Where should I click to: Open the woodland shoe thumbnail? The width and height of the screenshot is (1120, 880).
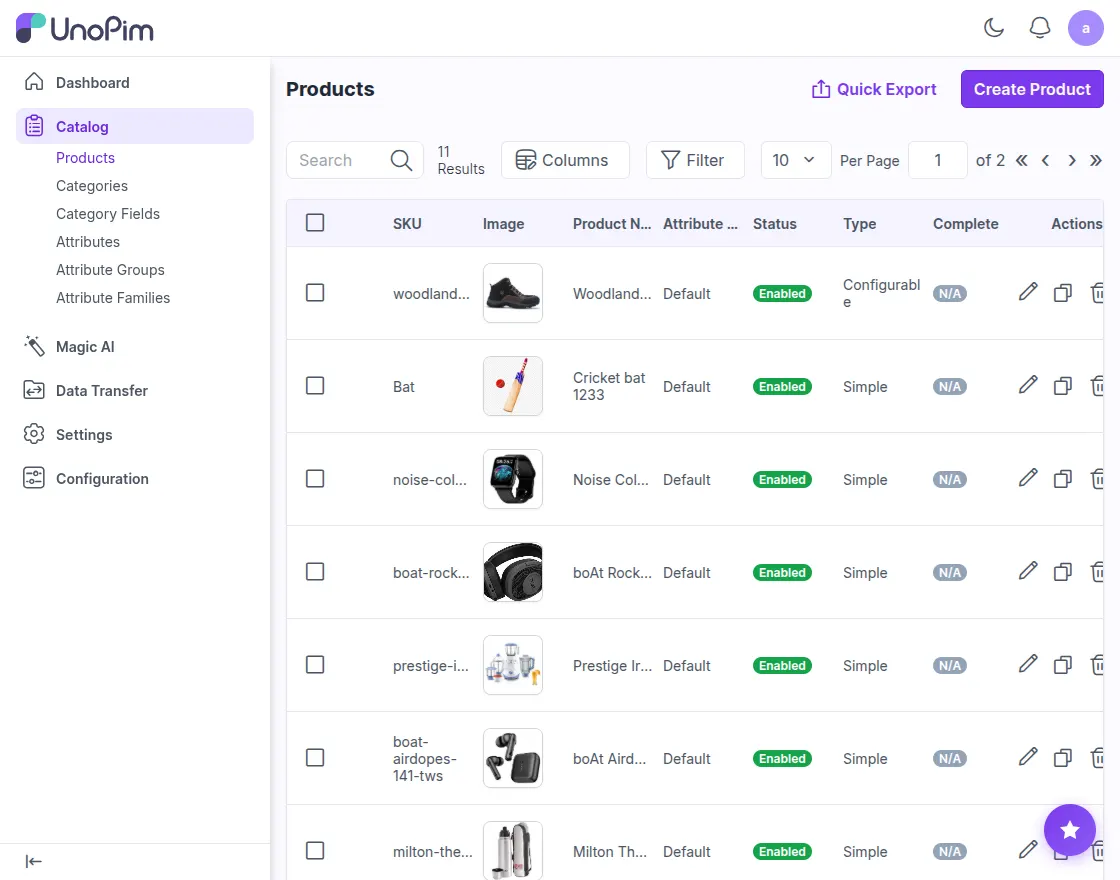513,293
